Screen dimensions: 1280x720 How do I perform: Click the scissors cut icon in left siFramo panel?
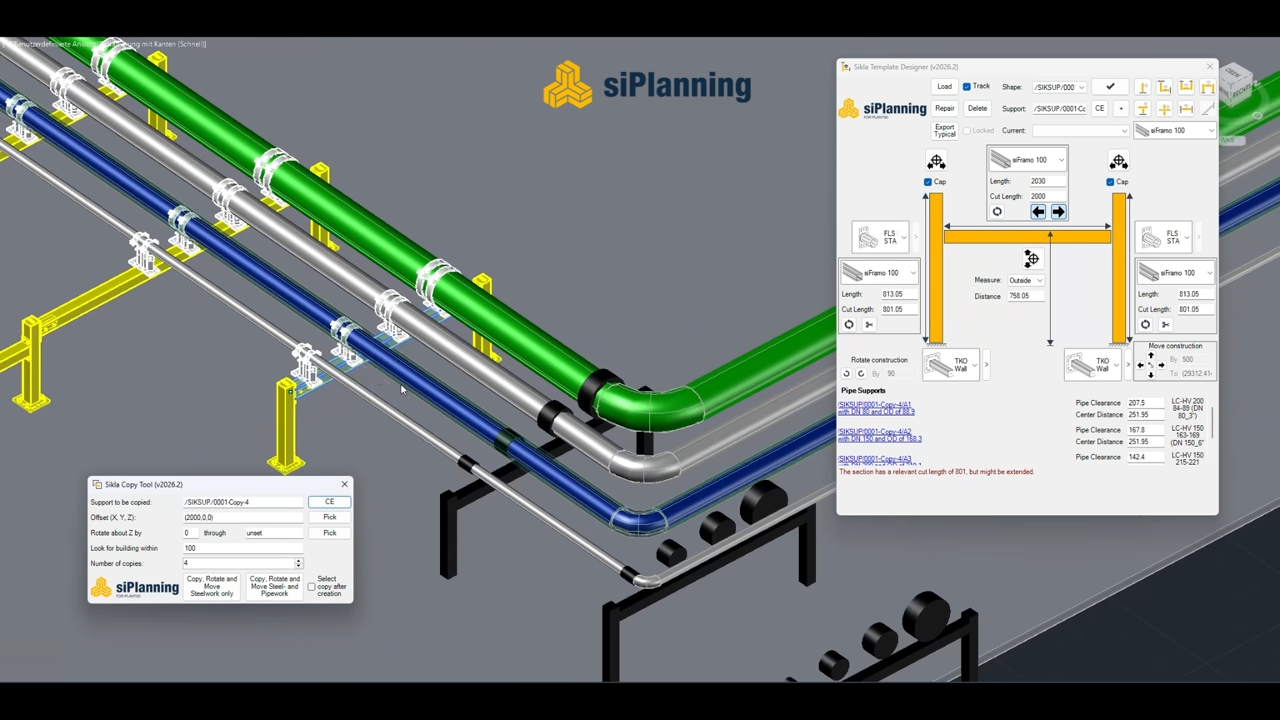click(x=868, y=325)
